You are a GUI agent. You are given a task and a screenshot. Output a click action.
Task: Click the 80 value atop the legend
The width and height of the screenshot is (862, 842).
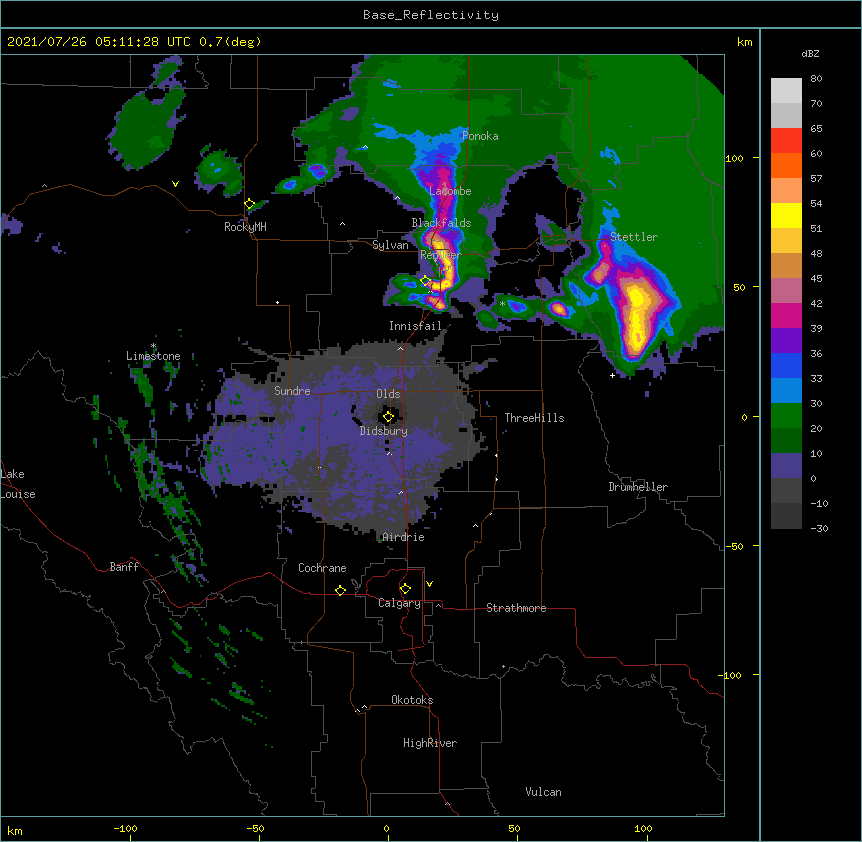816,79
